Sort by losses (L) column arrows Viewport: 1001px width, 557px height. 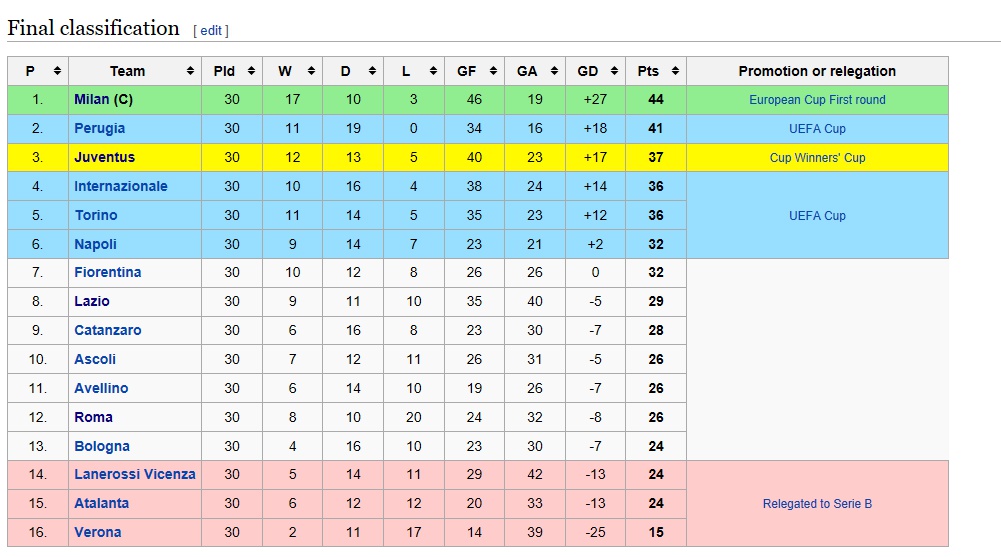433,71
